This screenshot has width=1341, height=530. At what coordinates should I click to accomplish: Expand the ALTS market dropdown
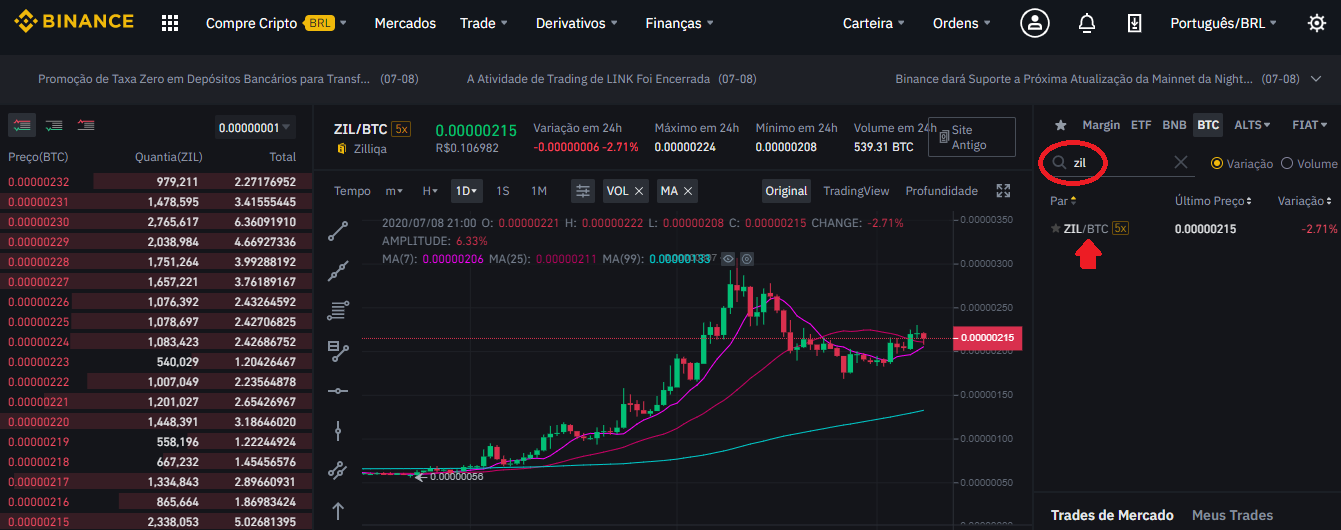1252,125
